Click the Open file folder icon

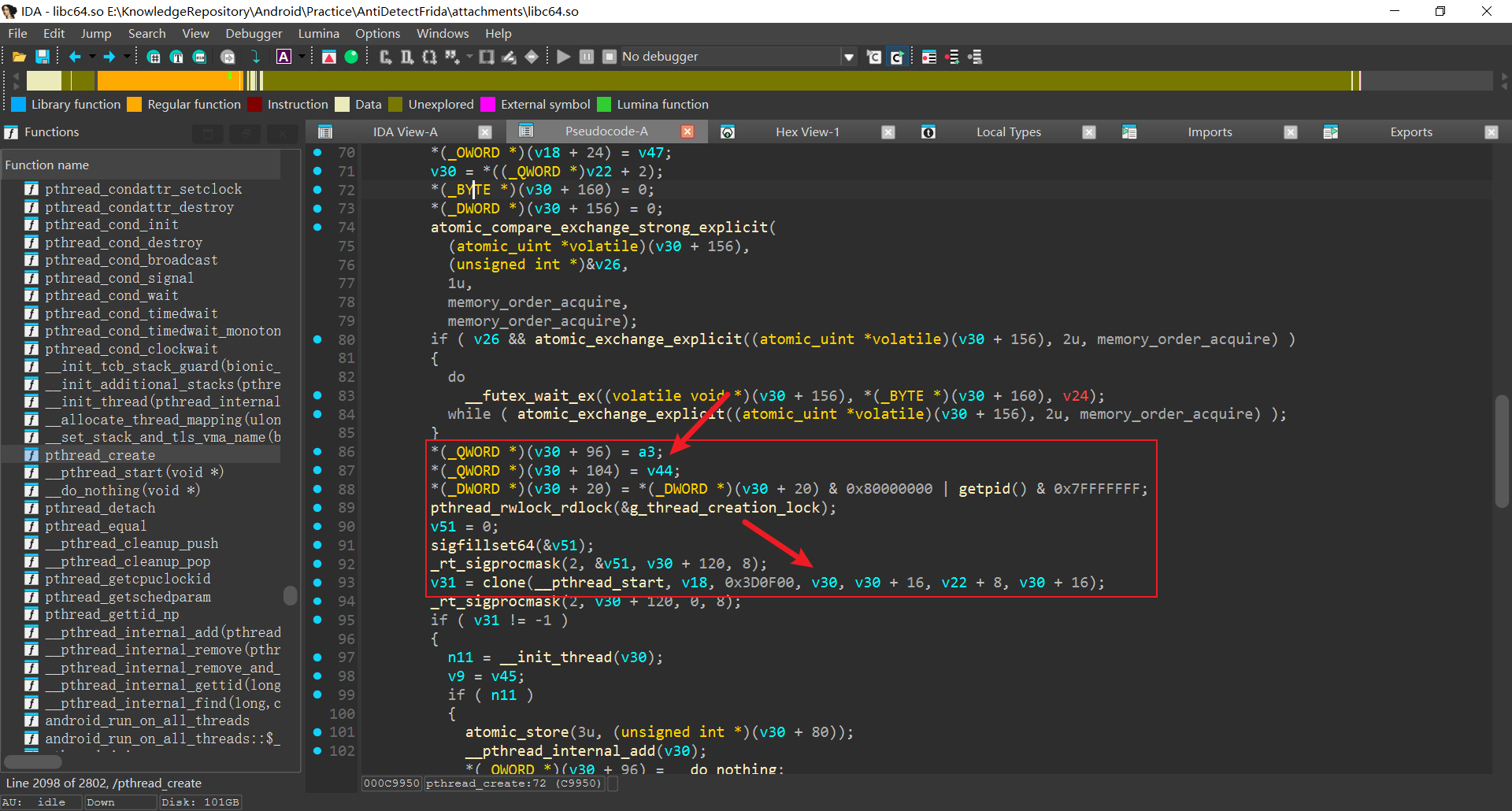[x=19, y=57]
